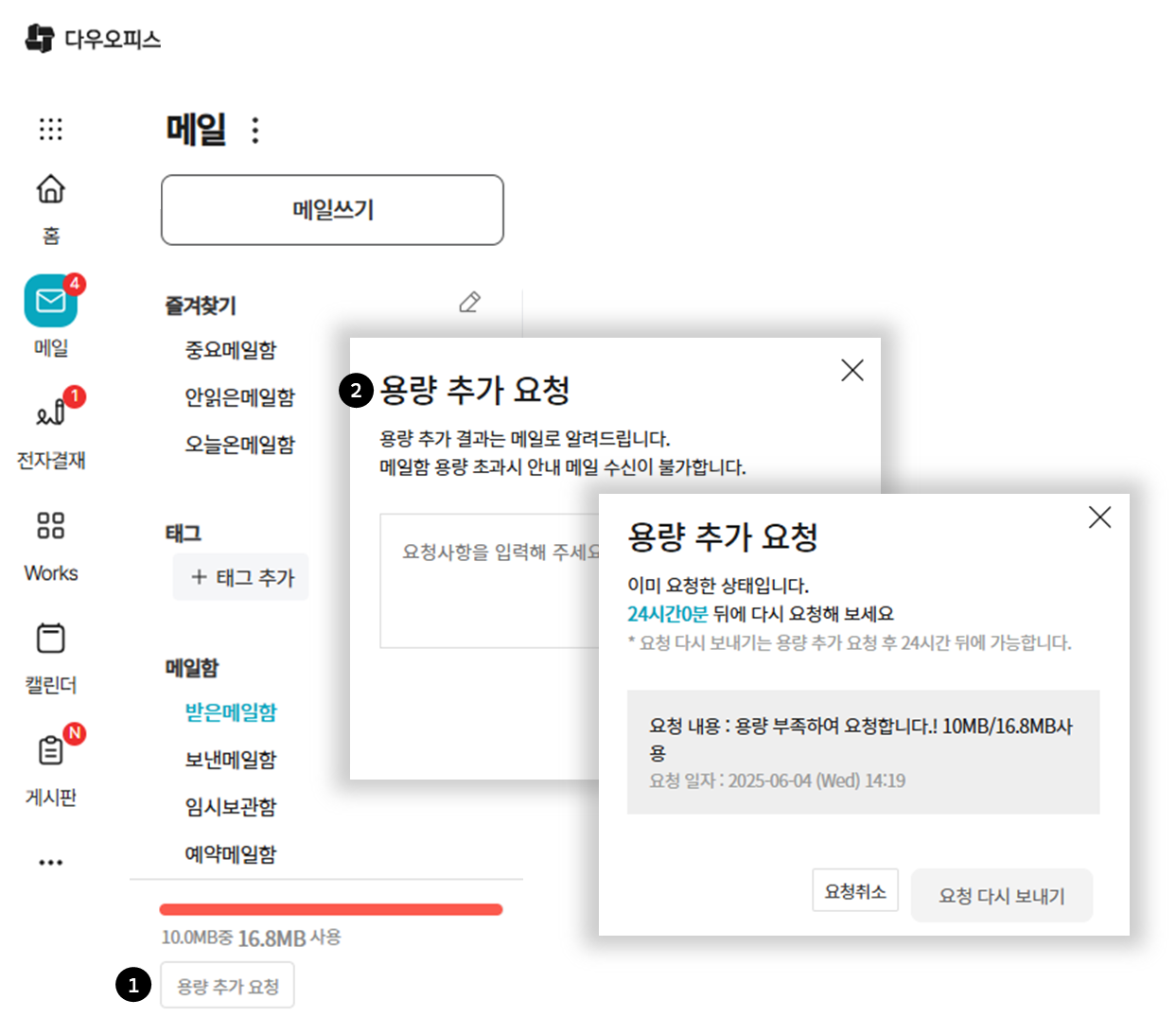Image resolution: width=1176 pixels, height=1017 pixels.
Task: Click the 요청사항 input text field
Action: click(489, 579)
